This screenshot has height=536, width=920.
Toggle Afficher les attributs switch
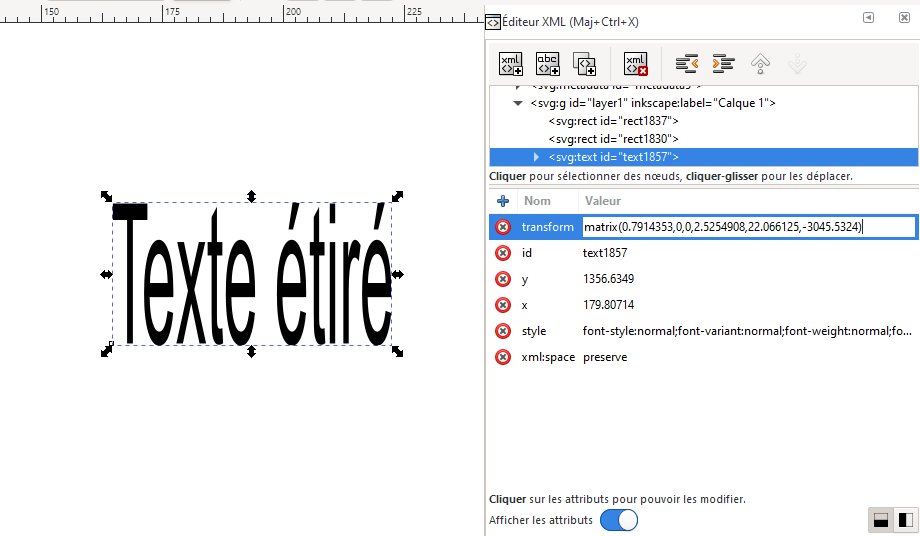(618, 520)
